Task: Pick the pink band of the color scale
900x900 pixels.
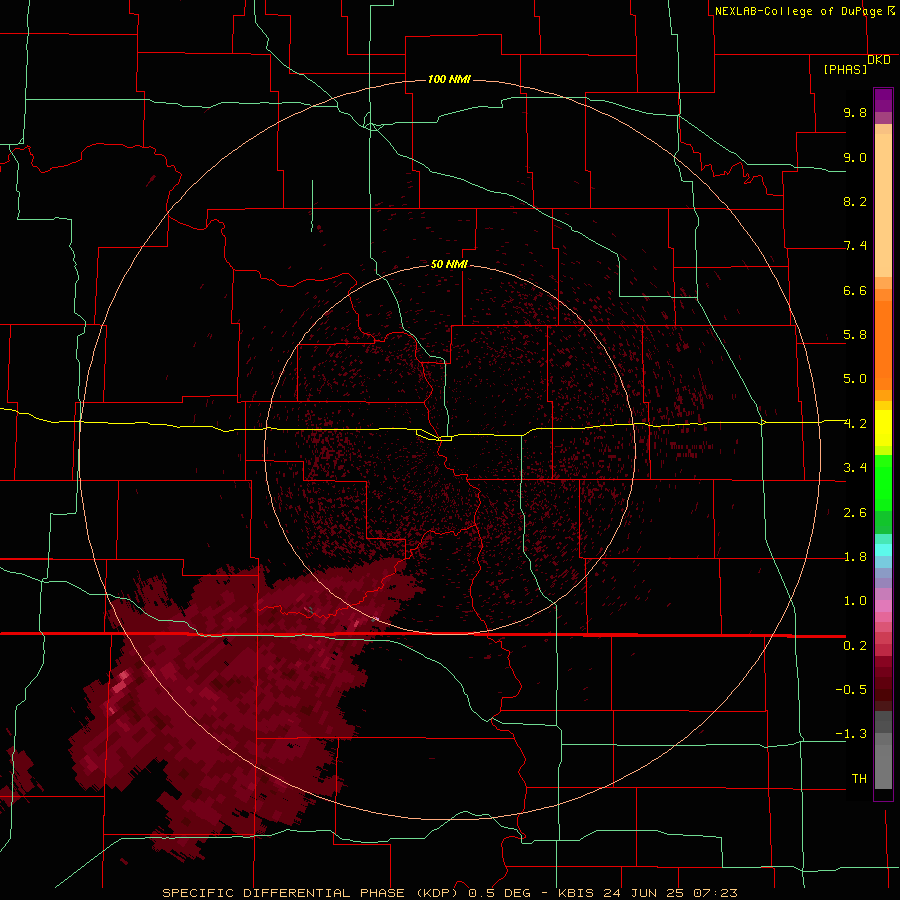Action: [883, 606]
